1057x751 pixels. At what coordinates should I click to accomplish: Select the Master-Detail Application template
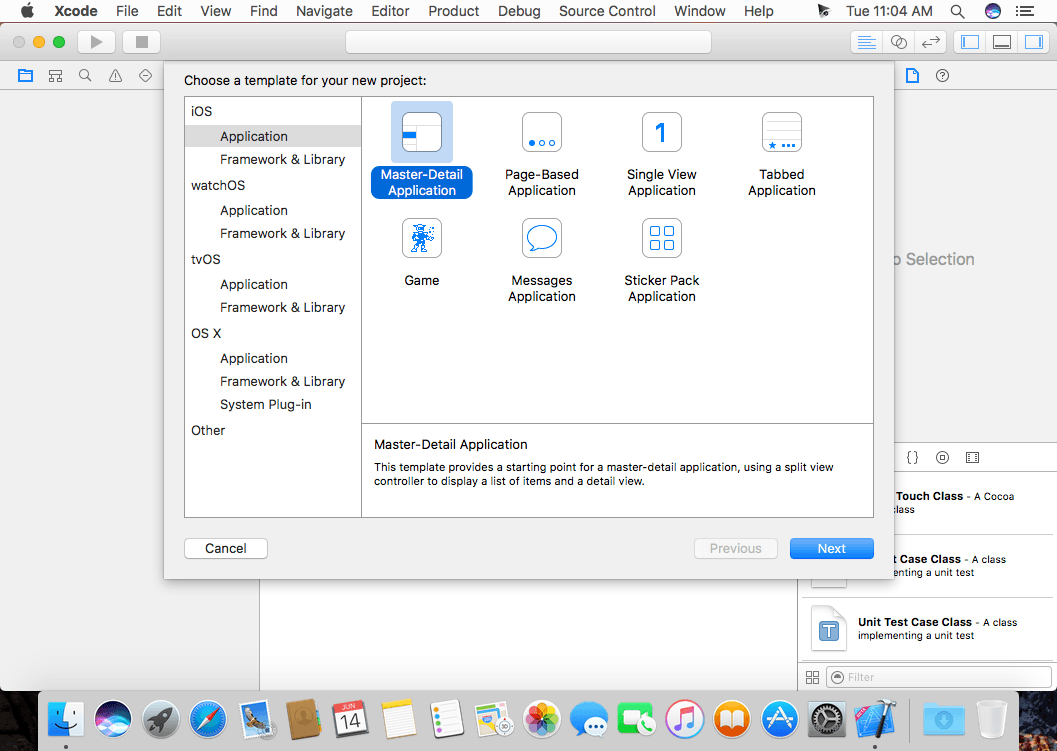tap(421, 150)
